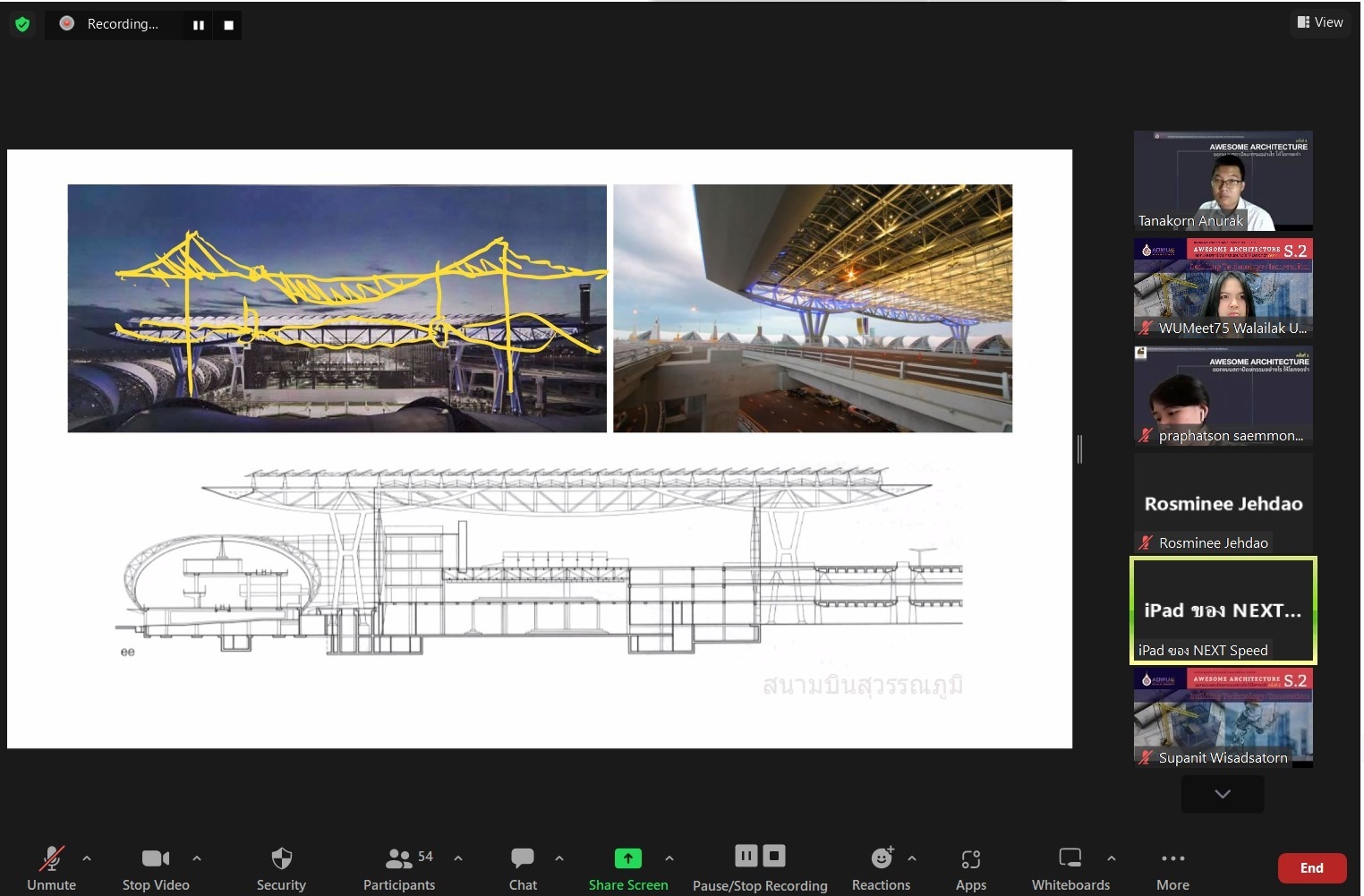1364x896 pixels.
Task: Open the Chat panel
Action: tap(523, 867)
